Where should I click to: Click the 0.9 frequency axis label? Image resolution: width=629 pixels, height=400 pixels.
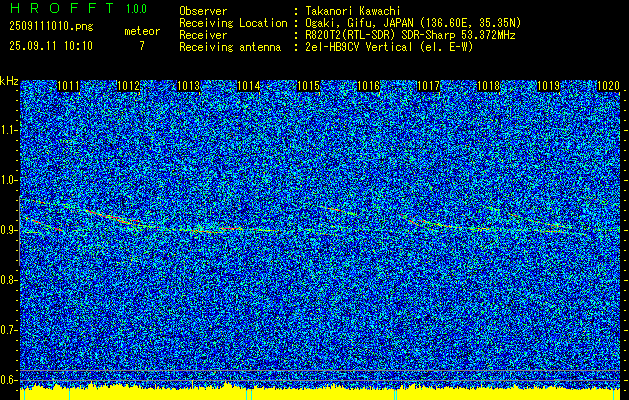(x=8, y=230)
